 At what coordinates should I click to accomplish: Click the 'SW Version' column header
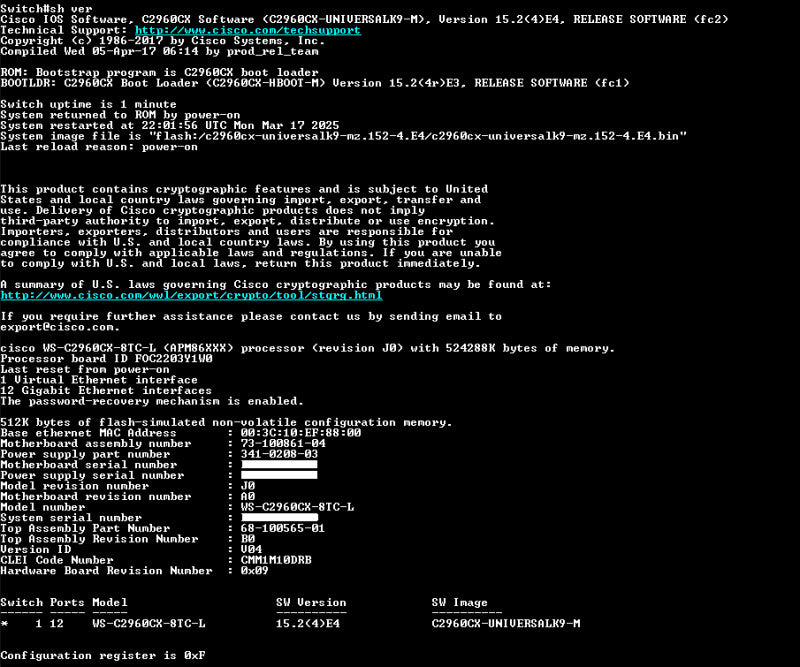(311, 603)
